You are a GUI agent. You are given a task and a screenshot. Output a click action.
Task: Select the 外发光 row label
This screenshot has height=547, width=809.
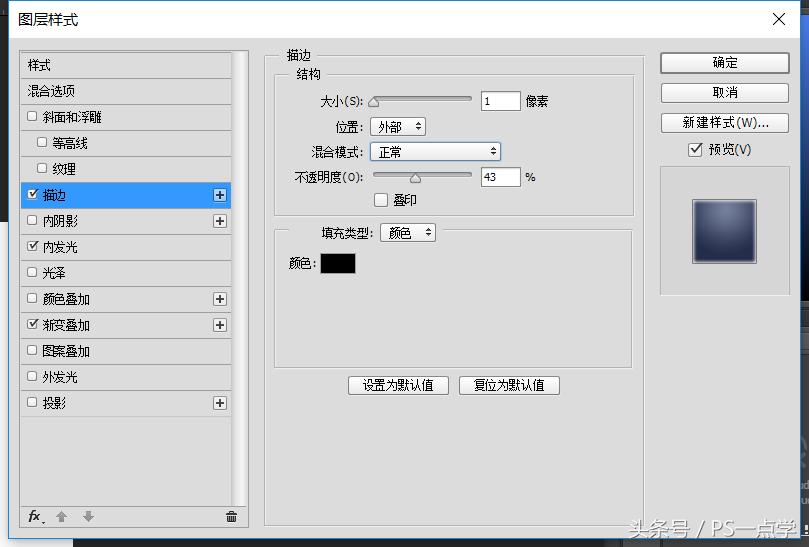pyautogui.click(x=60, y=377)
